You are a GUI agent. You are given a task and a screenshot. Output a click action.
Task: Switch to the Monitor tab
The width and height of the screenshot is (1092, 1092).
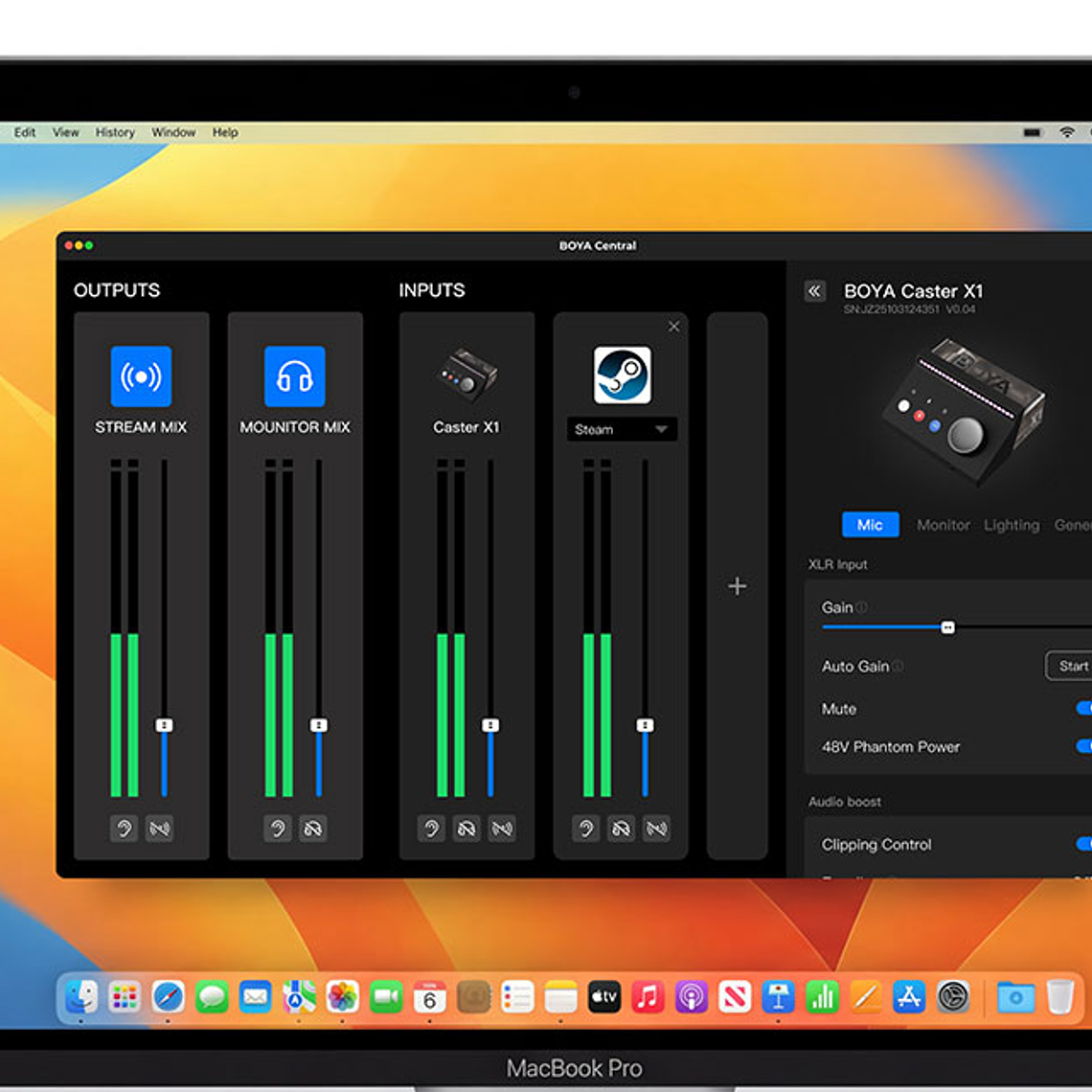click(943, 525)
